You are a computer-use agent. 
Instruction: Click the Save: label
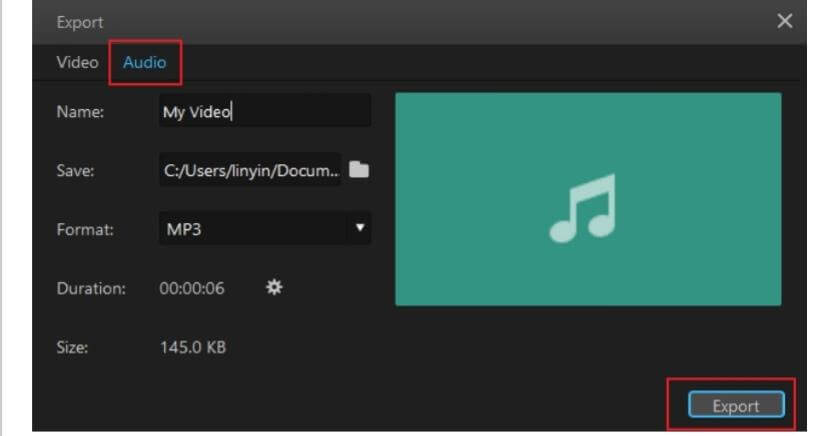[x=75, y=170]
